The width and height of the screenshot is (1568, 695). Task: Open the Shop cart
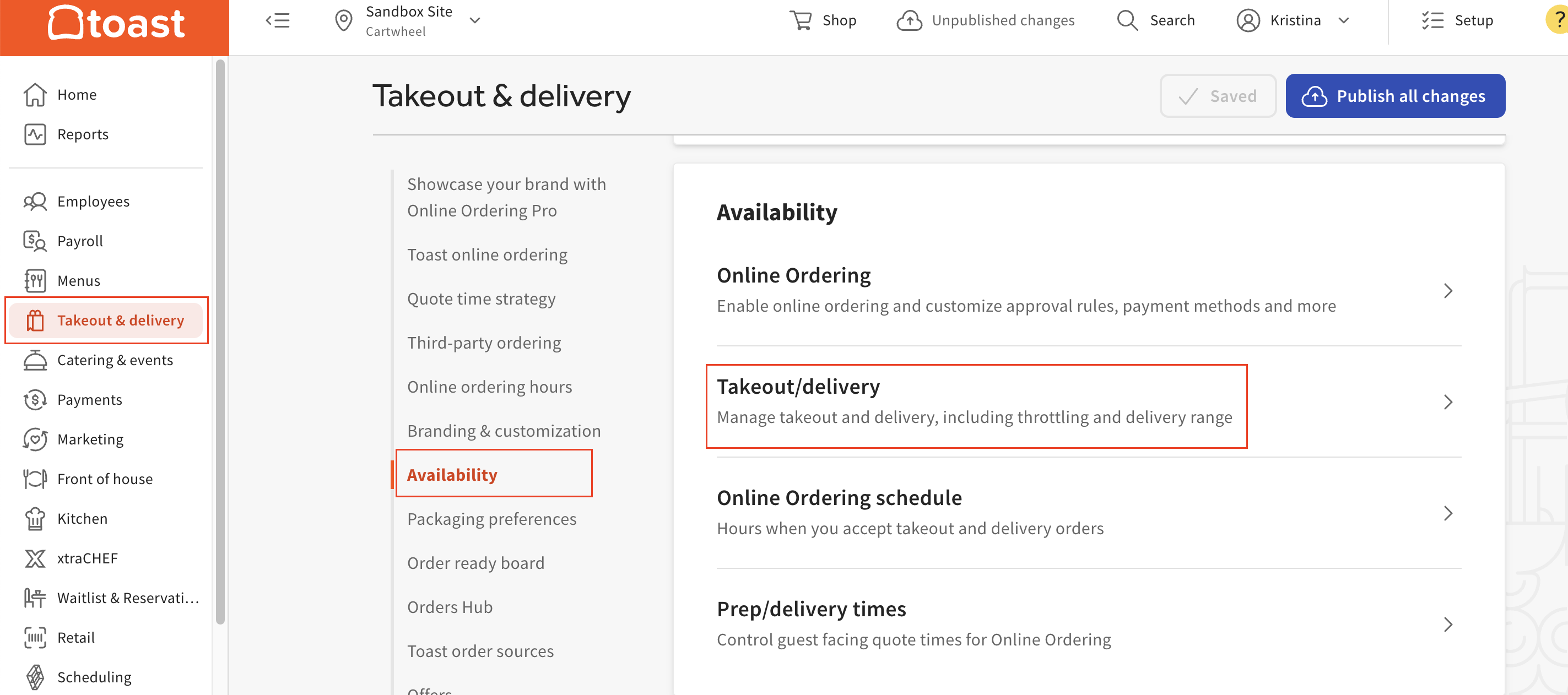click(x=802, y=20)
